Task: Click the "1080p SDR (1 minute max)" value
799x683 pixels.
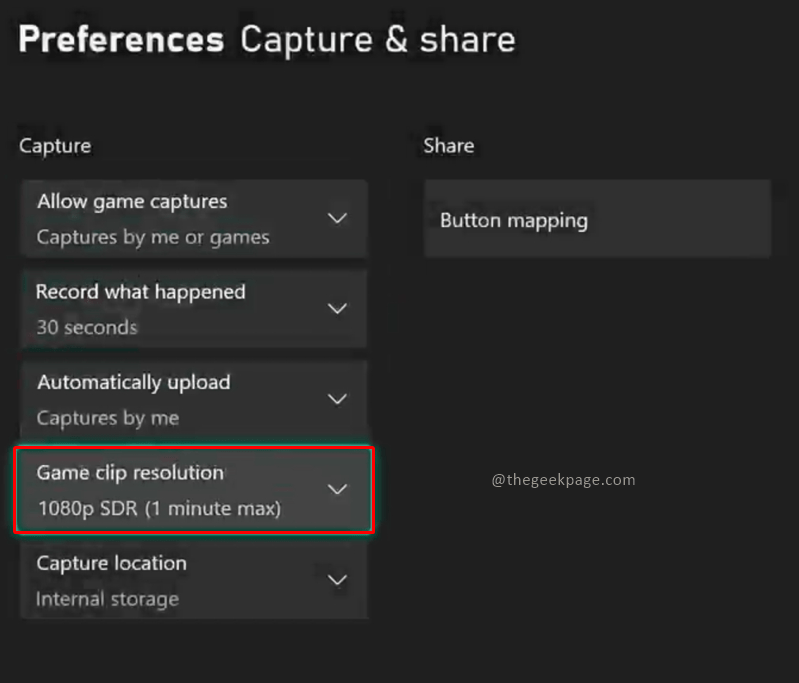Action: point(159,508)
